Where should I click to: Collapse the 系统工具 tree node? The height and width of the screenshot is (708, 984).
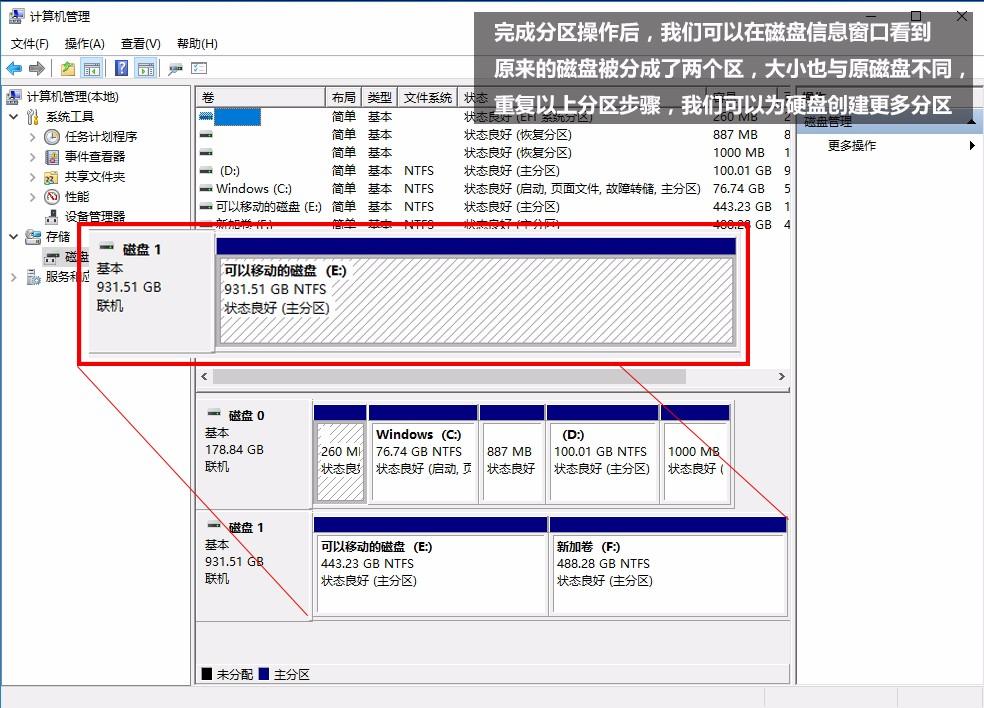coord(14,117)
